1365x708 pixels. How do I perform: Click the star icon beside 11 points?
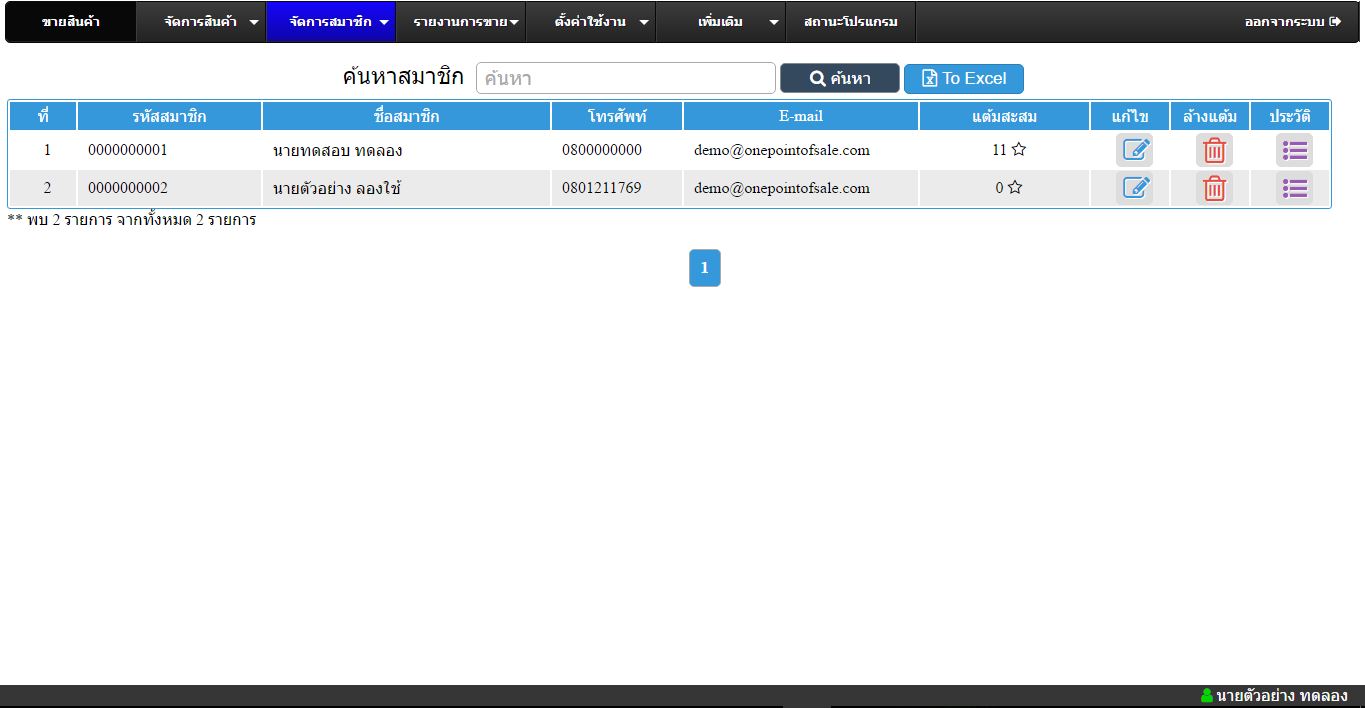[1018, 150]
